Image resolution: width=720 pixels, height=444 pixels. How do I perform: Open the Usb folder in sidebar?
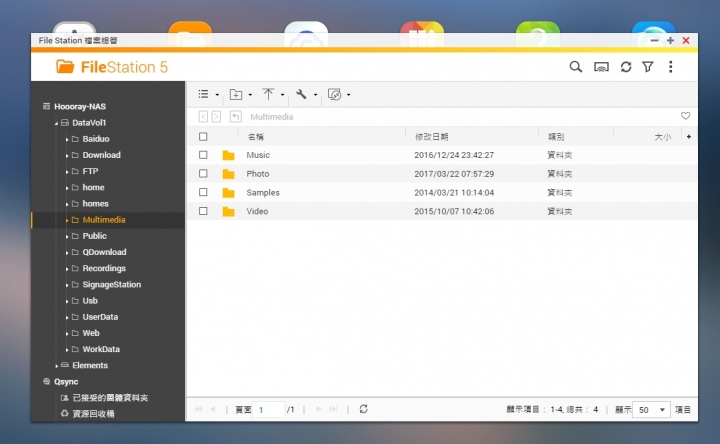(90, 301)
